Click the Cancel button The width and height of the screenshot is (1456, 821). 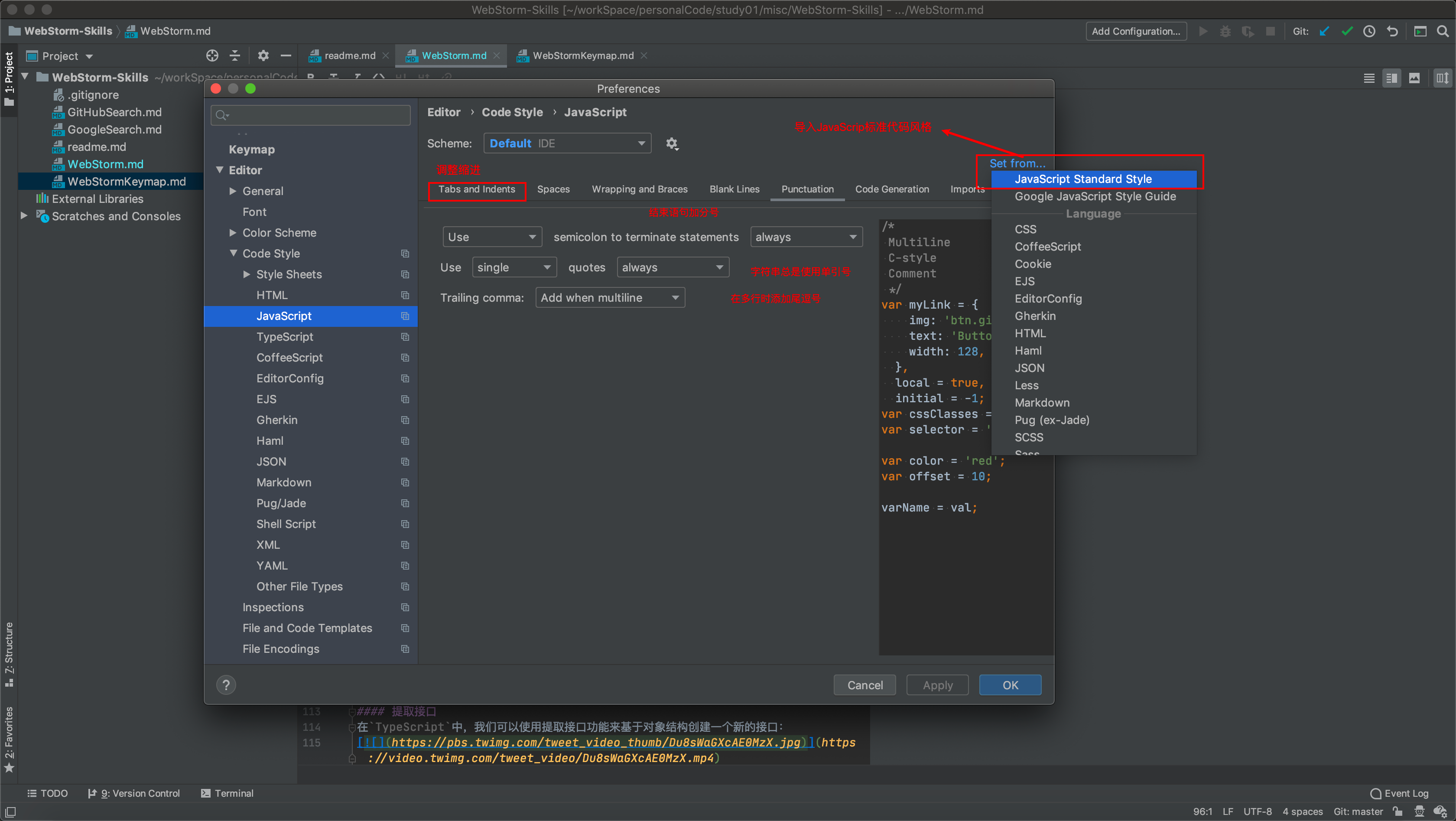click(864, 685)
